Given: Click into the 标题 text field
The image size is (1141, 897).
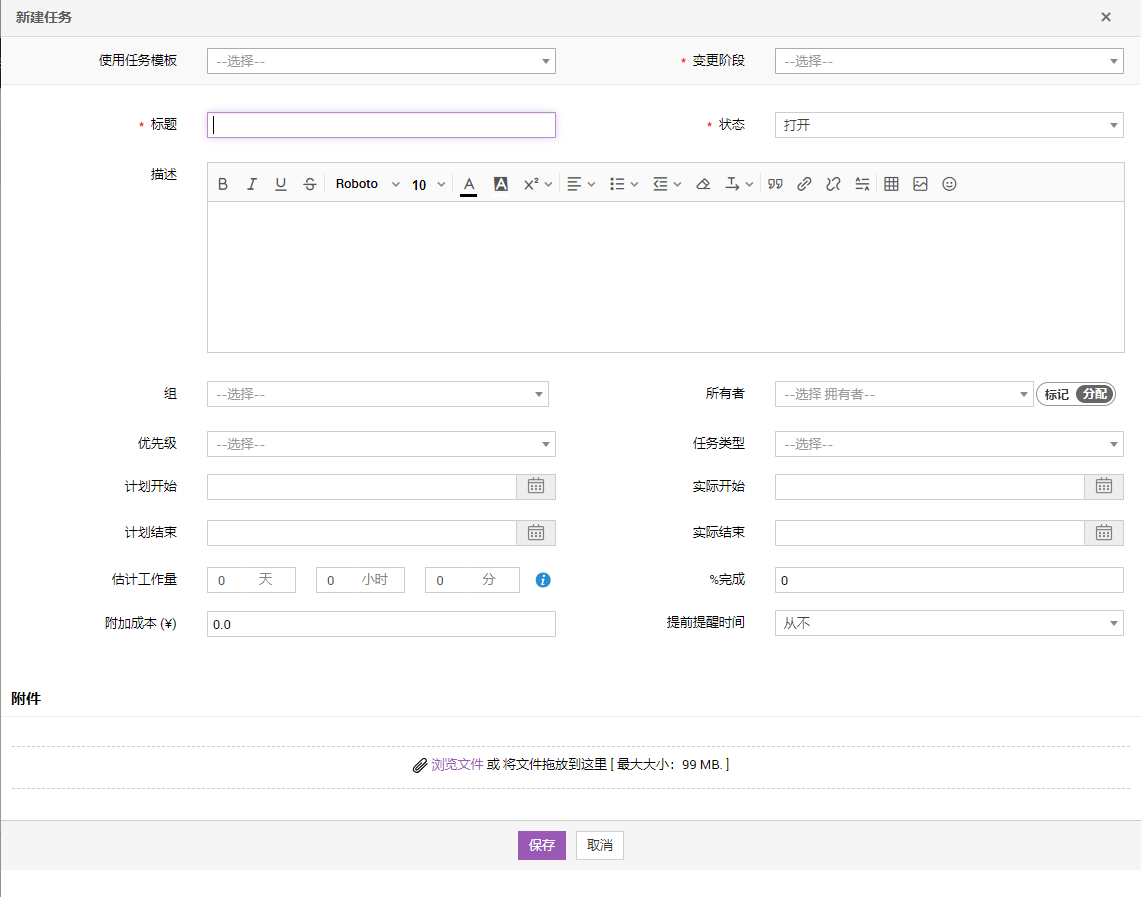Looking at the screenshot, I should (381, 125).
